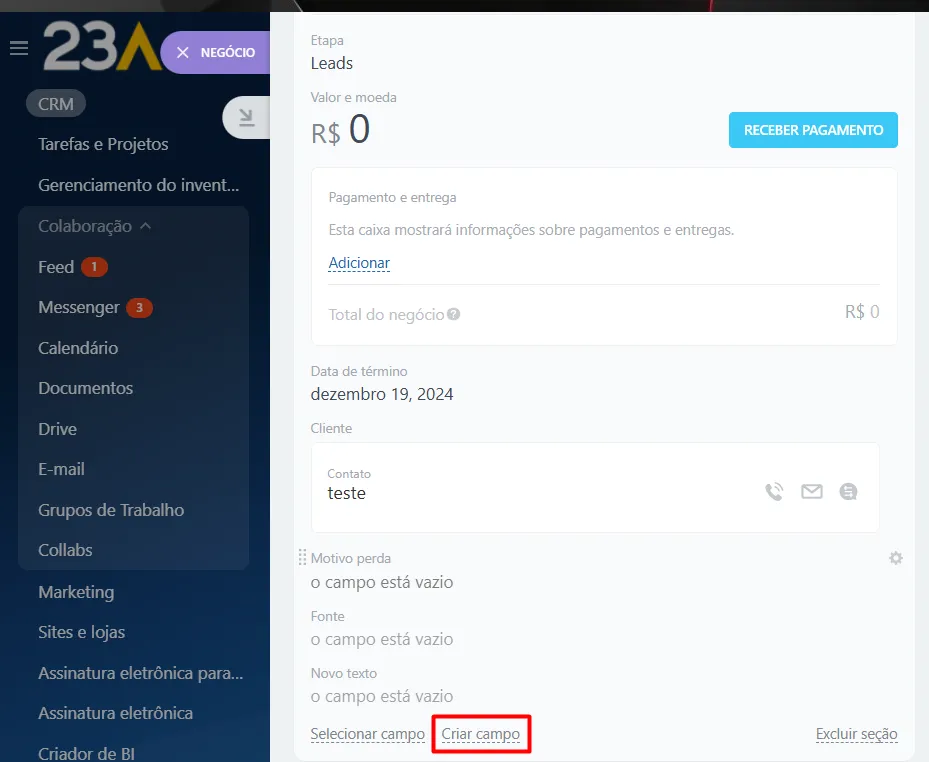
Task: Collapse the Colaboração section
Action: coord(145,226)
